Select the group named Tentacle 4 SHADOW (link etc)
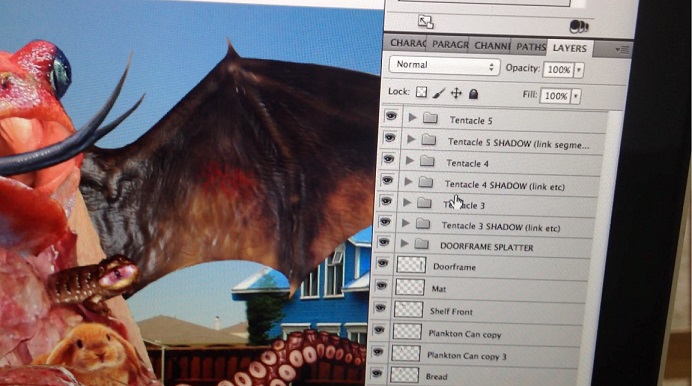692x386 pixels. (504, 185)
